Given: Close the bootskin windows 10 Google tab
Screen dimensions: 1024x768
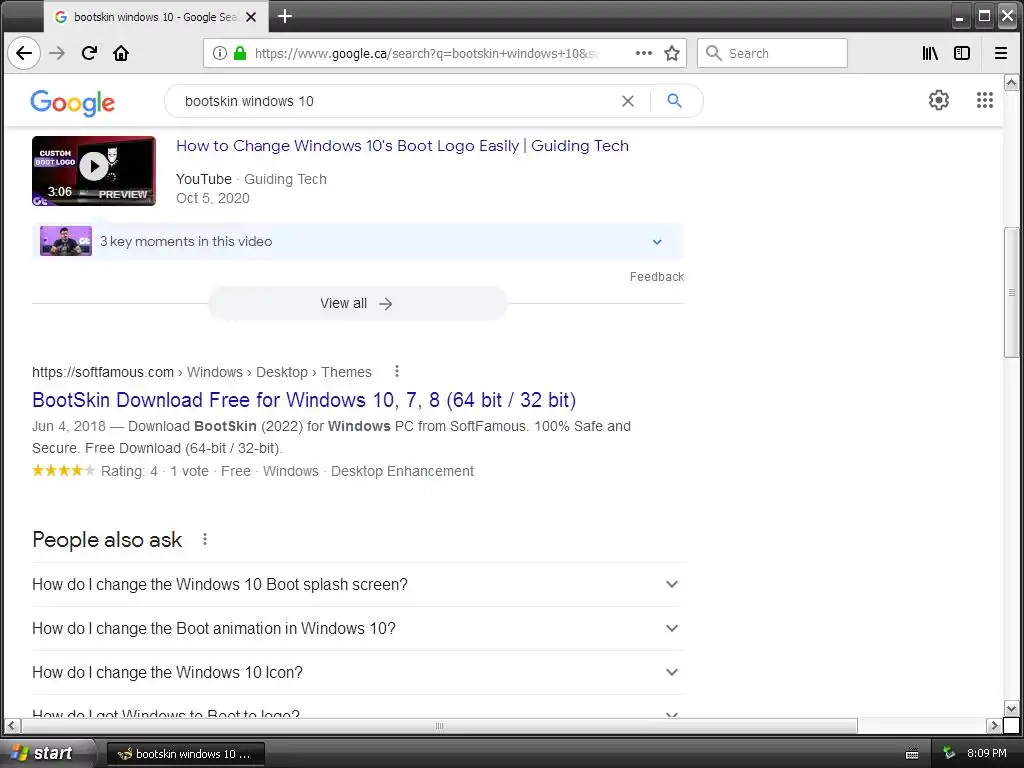Looking at the screenshot, I should [251, 18].
